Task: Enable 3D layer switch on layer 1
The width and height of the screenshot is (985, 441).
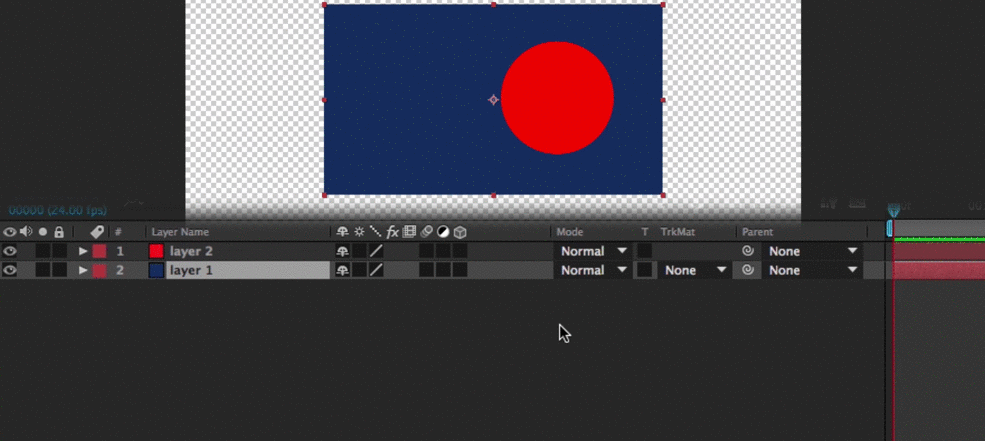Action: click(x=460, y=270)
